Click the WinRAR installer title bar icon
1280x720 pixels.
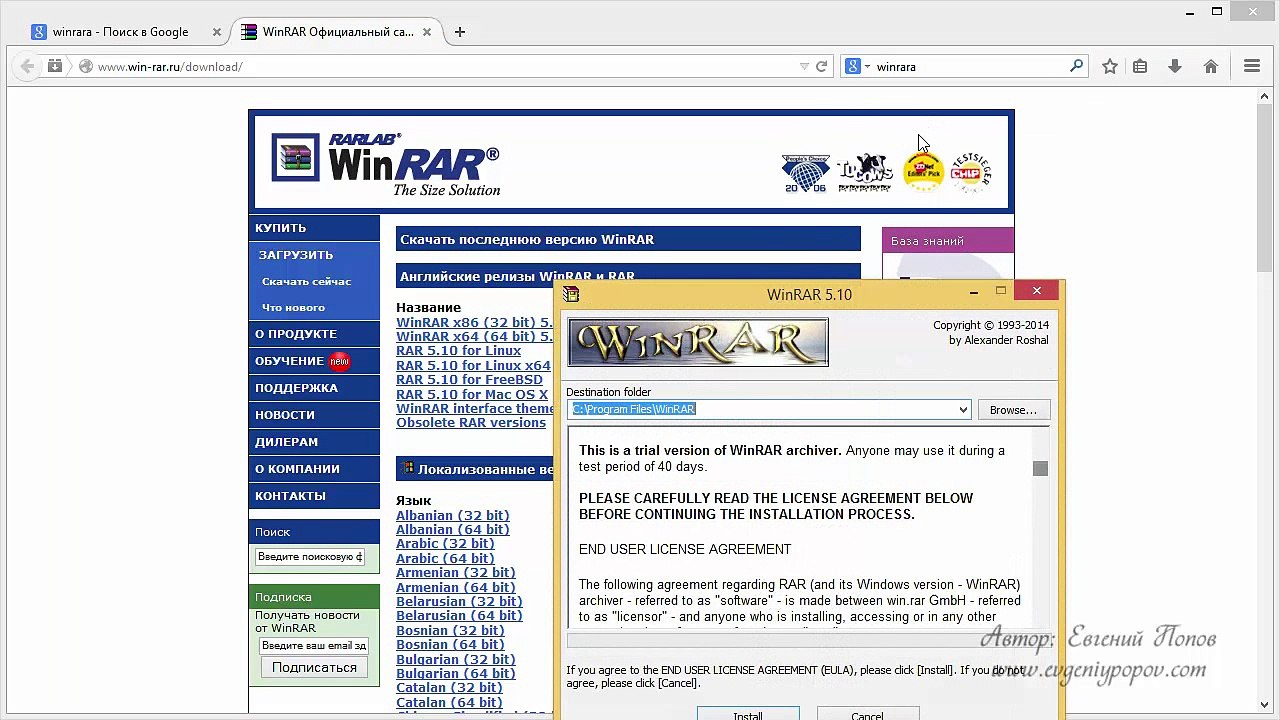click(571, 294)
